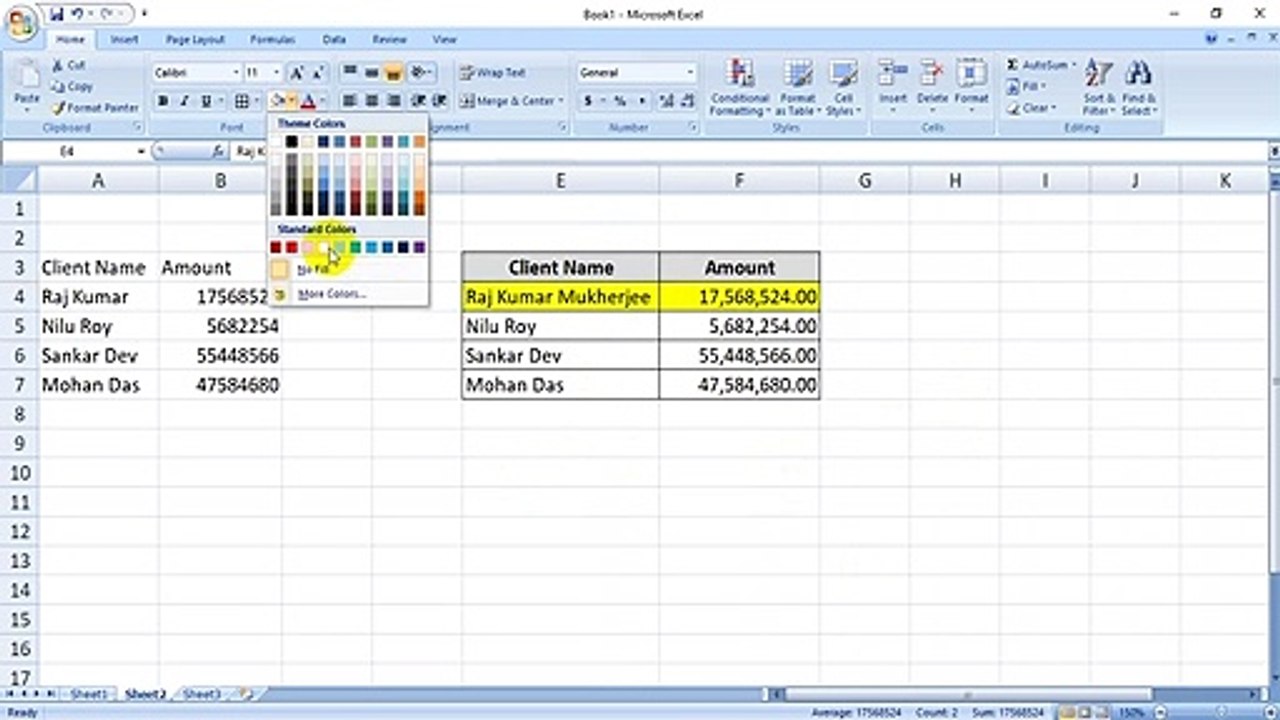Open the Fill dropdown in Editing group

click(1028, 87)
